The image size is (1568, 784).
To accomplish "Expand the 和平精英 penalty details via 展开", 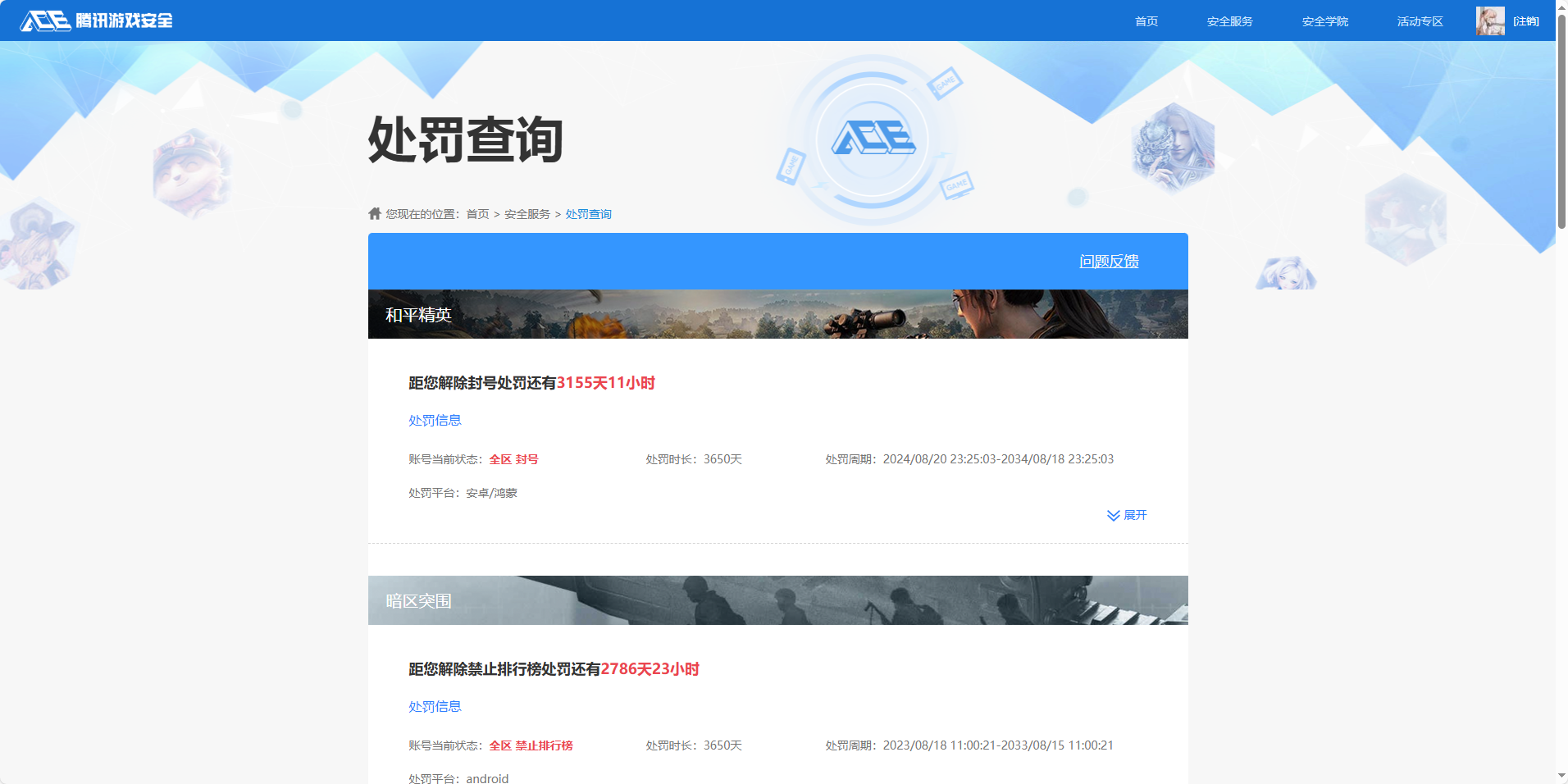I will click(1135, 515).
